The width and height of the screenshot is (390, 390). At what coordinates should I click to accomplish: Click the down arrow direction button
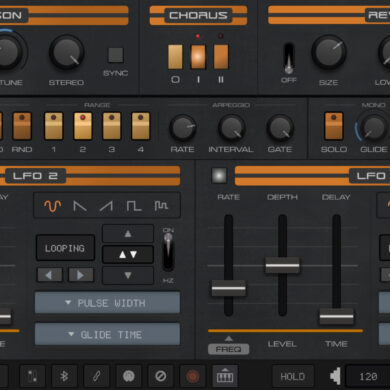click(x=128, y=275)
